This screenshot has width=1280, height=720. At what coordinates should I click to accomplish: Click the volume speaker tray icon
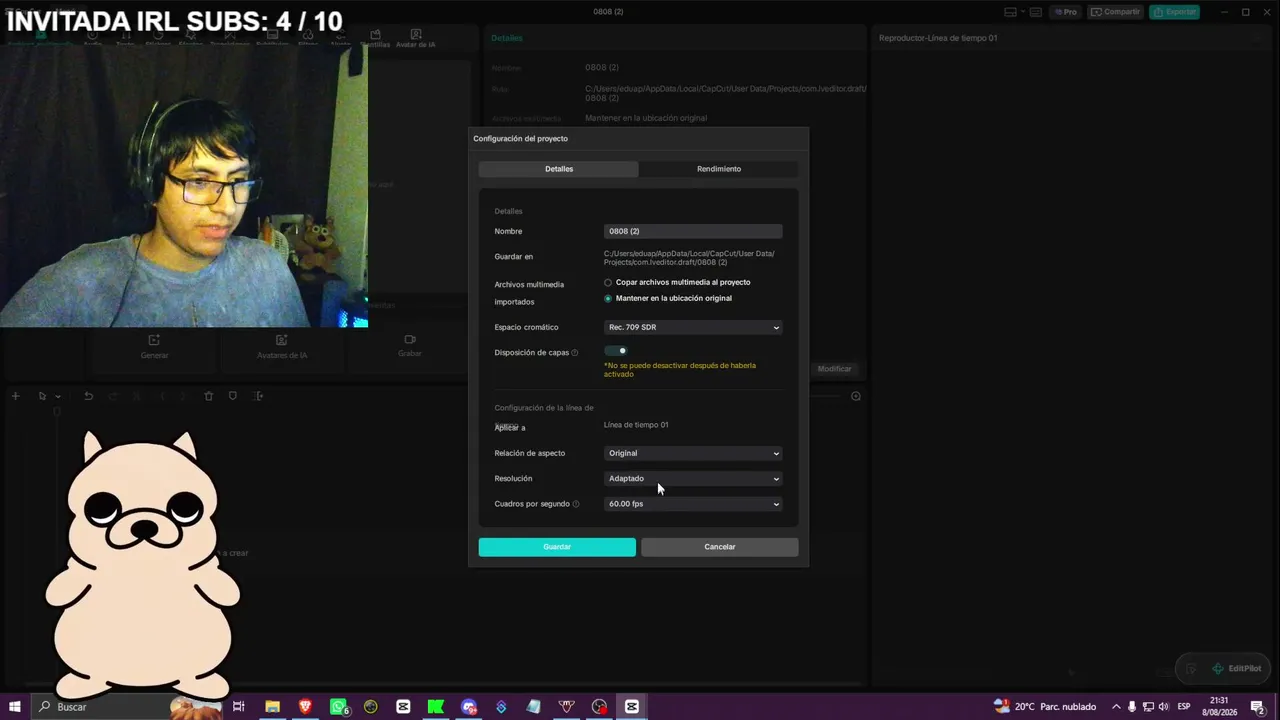point(1163,707)
